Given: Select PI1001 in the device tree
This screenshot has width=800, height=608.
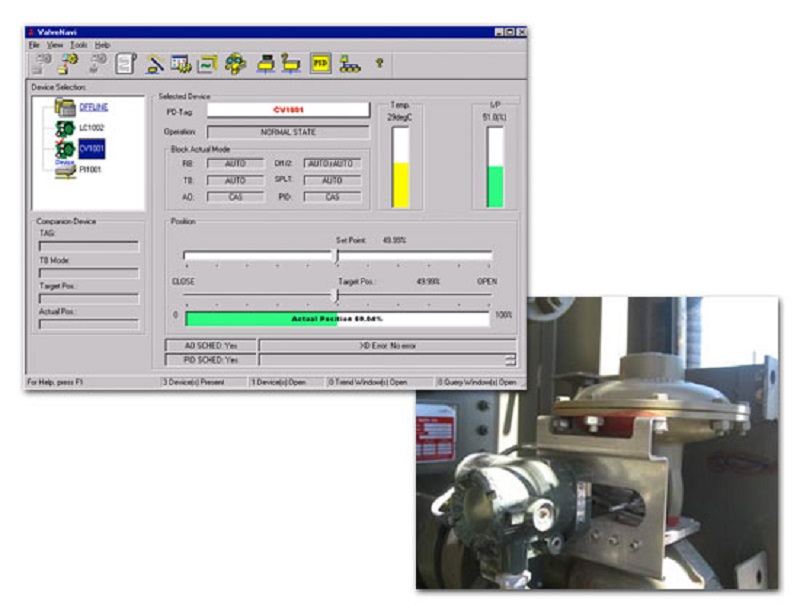Looking at the screenshot, I should click(90, 169).
